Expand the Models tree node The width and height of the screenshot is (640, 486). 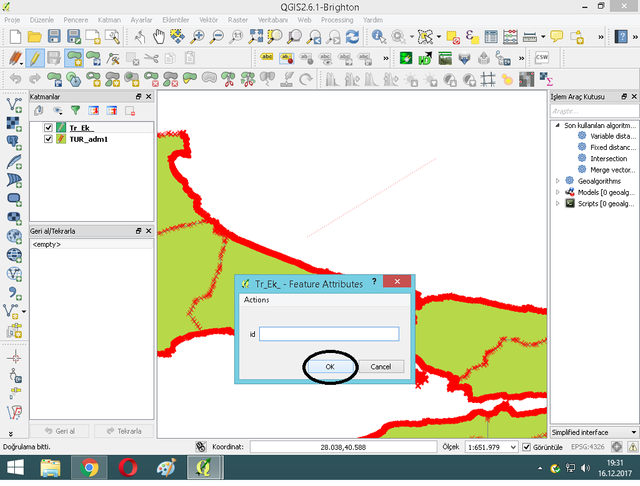click(558, 192)
